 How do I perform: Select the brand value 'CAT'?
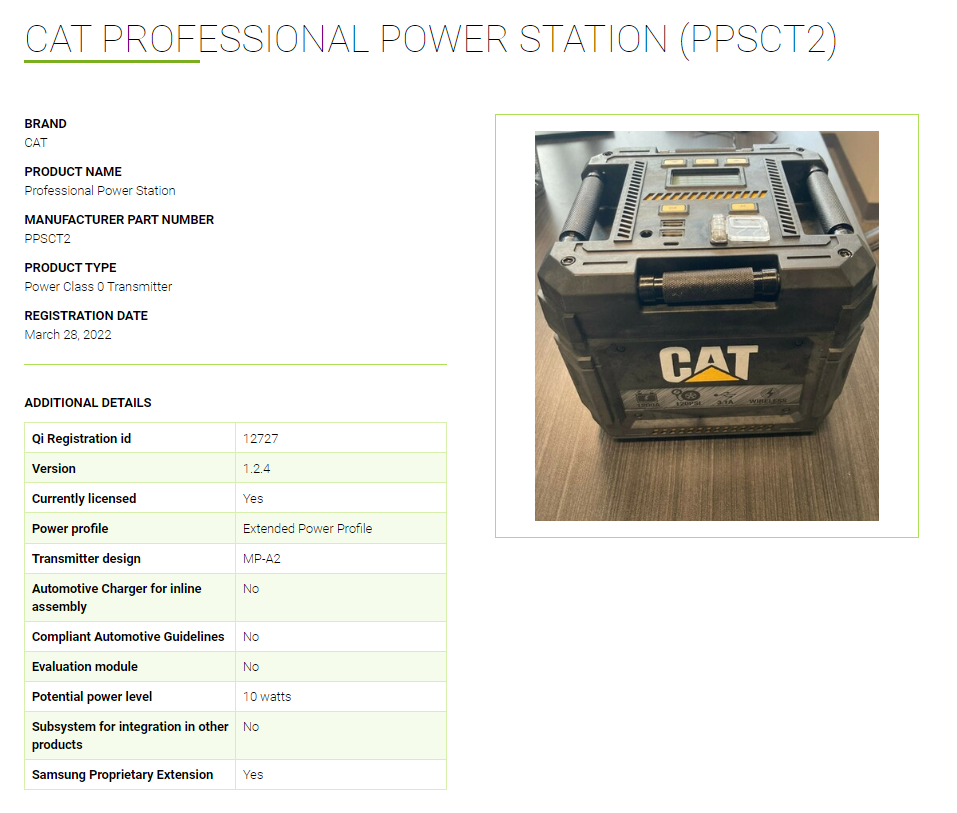pos(35,142)
